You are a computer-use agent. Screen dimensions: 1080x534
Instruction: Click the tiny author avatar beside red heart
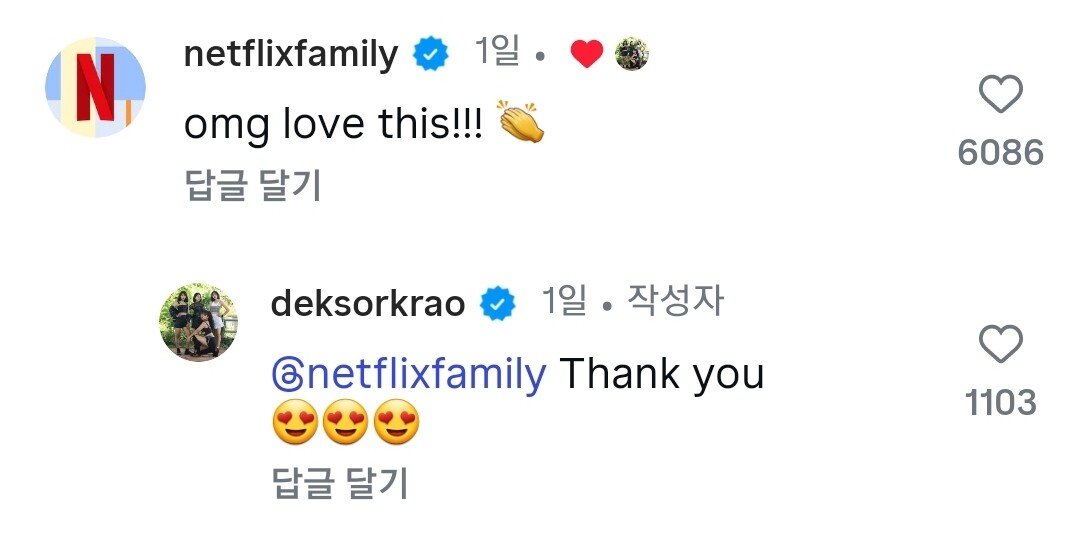[x=631, y=55]
